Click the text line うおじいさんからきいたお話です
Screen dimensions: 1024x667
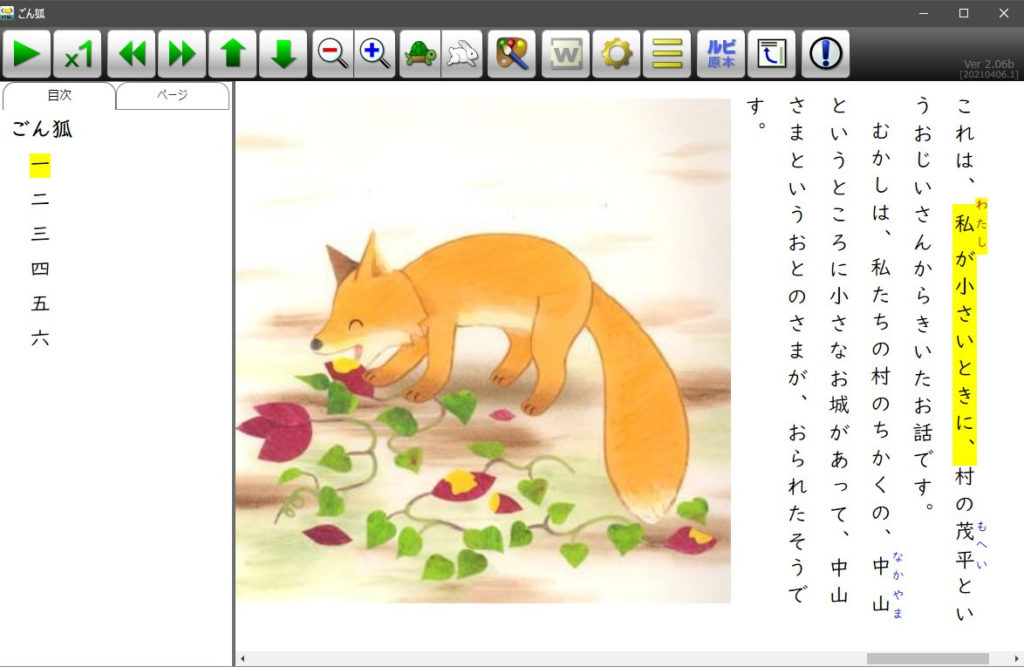click(922, 304)
